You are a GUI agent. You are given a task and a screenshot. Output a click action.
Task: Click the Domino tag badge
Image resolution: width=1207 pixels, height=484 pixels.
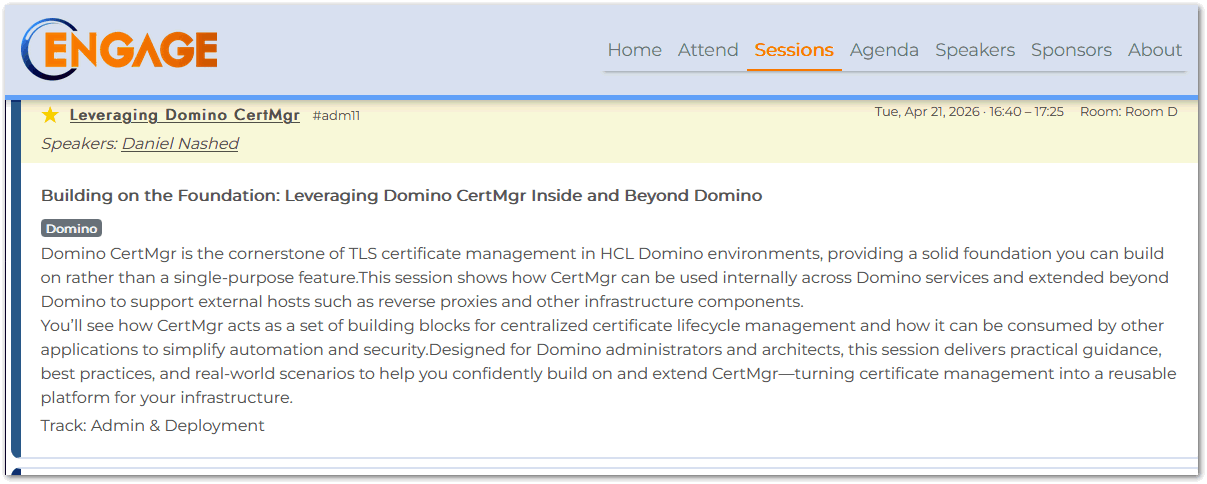click(x=71, y=229)
